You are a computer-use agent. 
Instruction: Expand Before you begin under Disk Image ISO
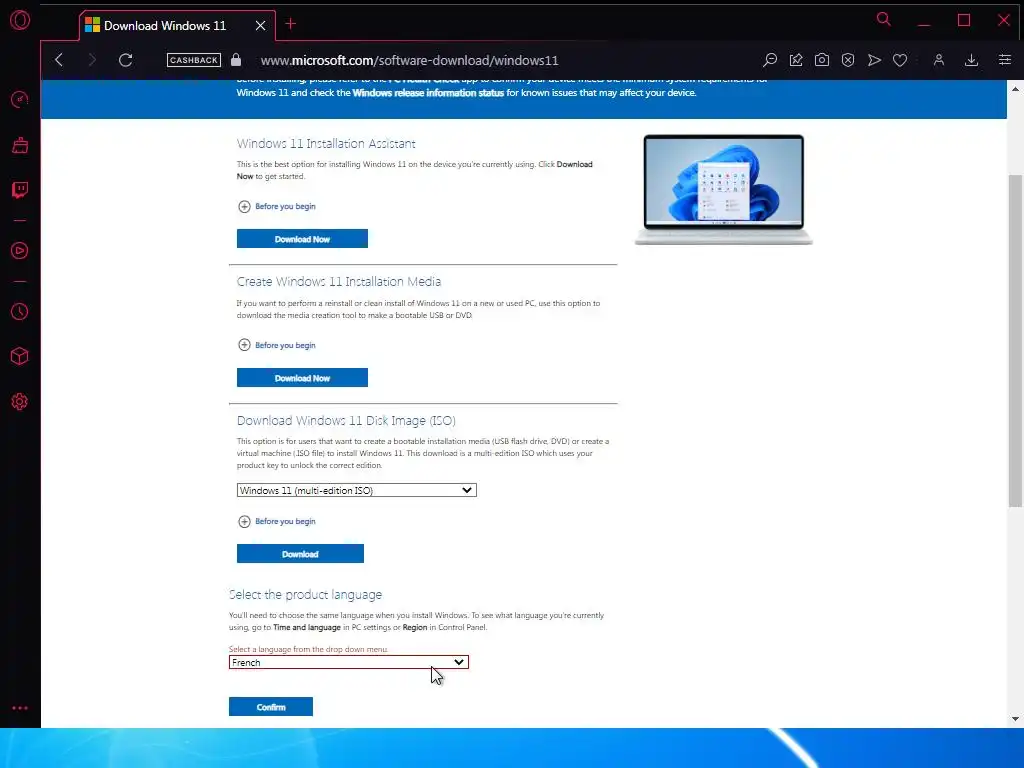point(277,521)
